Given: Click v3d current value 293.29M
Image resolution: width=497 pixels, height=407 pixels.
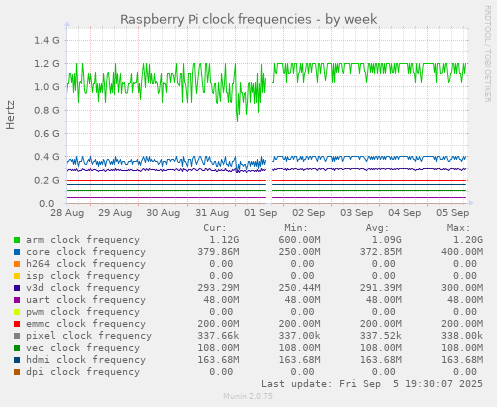Looking at the screenshot, I should pos(218,288).
